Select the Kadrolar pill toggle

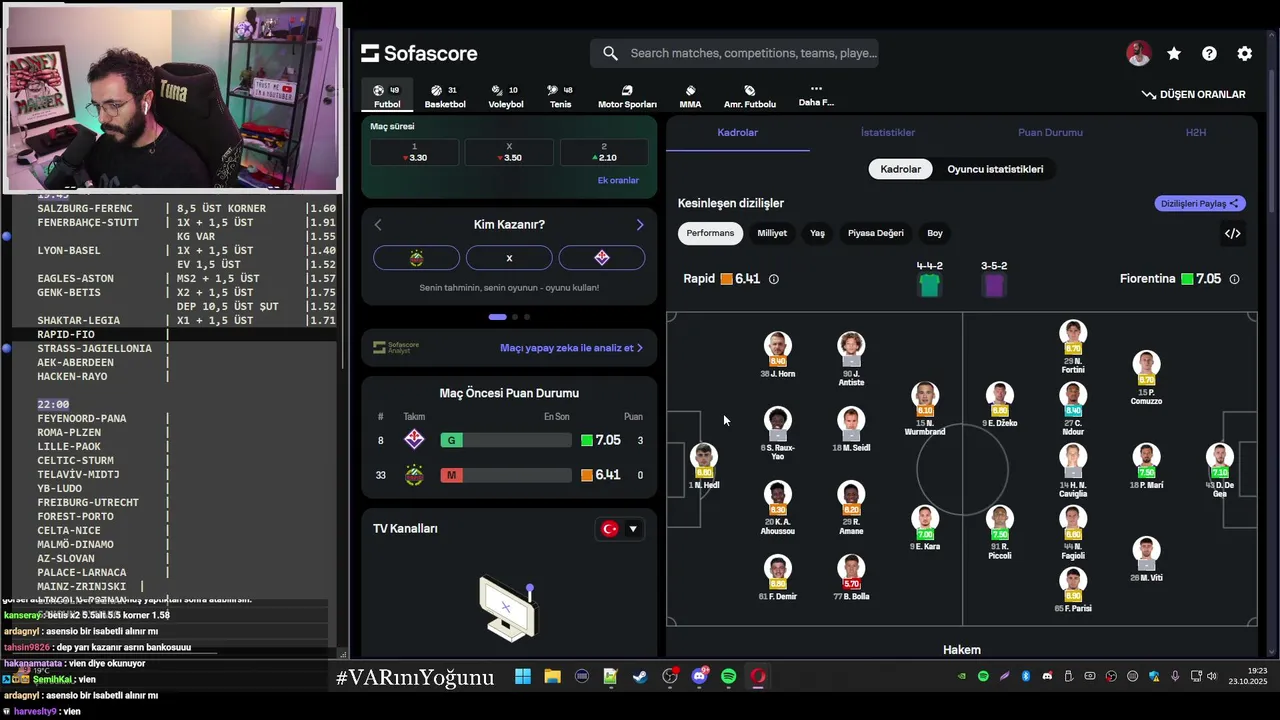pyautogui.click(x=900, y=169)
